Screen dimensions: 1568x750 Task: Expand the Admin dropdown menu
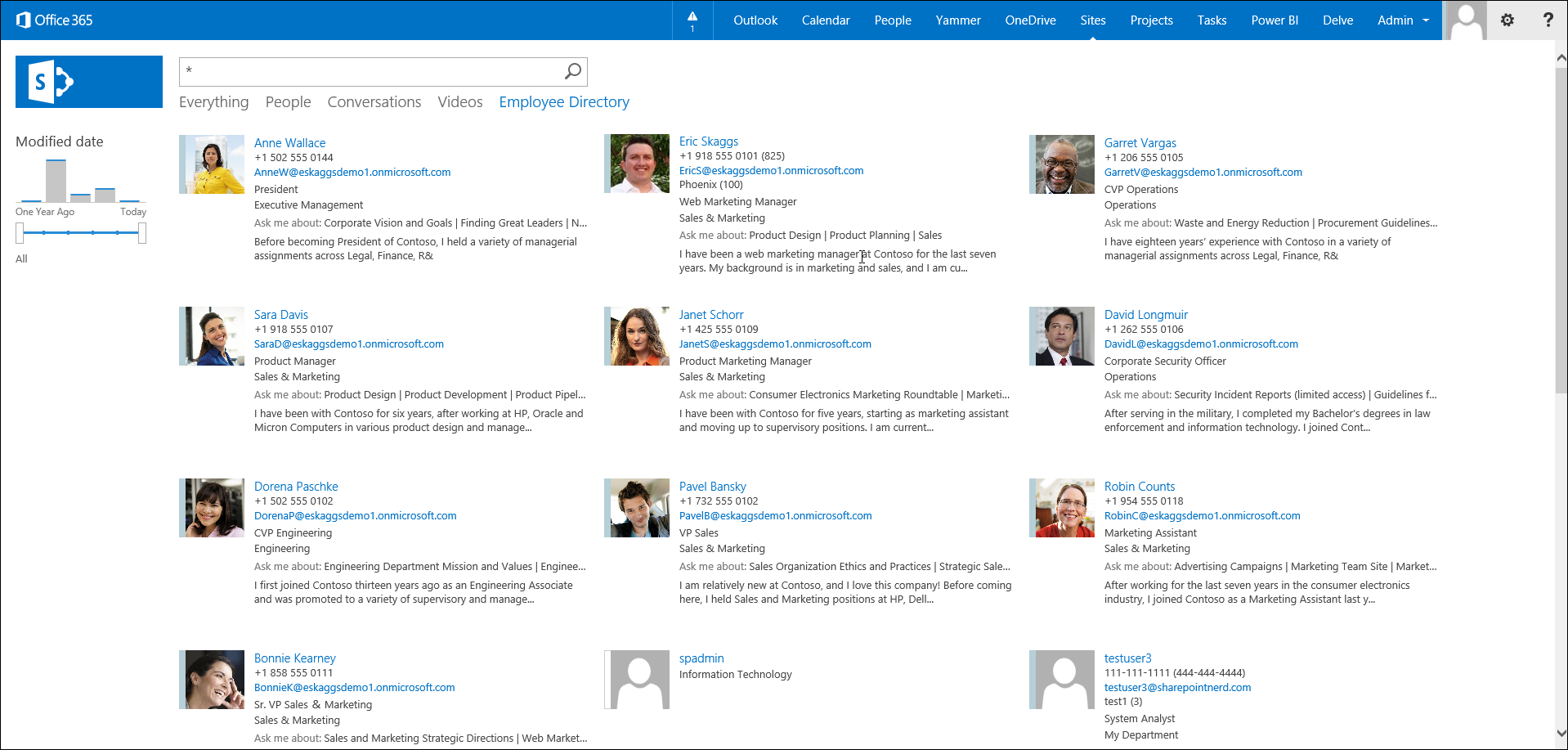(1404, 20)
